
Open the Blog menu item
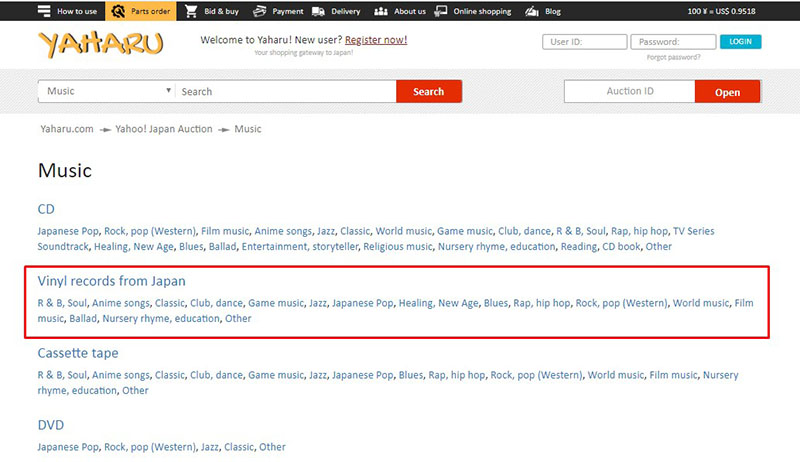(x=553, y=11)
